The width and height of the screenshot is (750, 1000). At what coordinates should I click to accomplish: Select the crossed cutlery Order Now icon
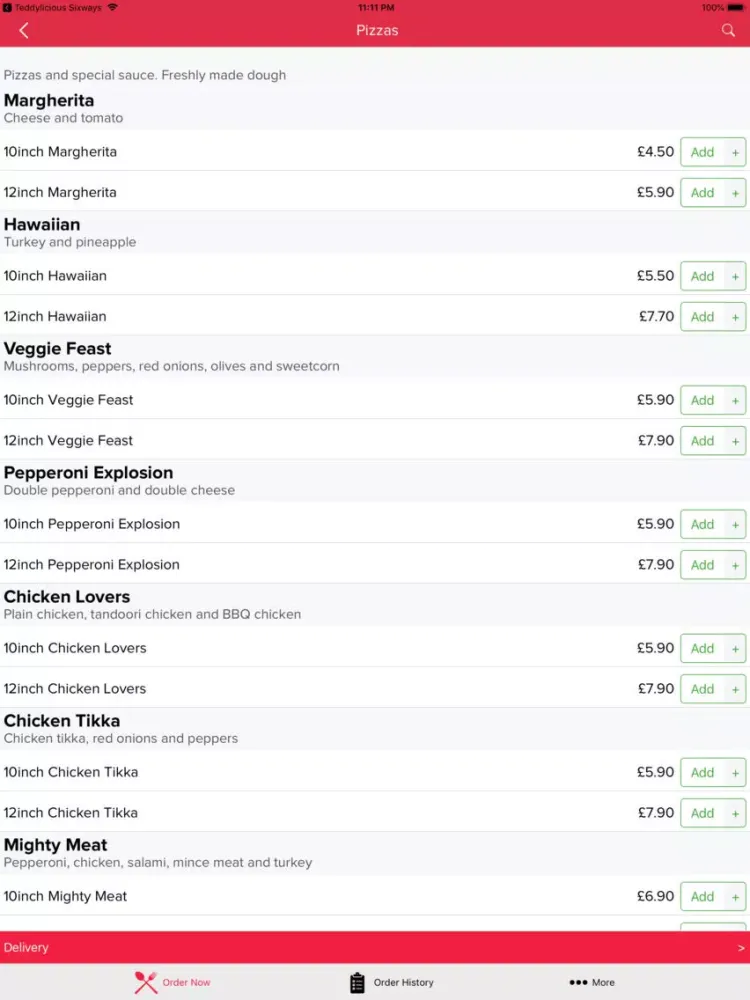[146, 982]
